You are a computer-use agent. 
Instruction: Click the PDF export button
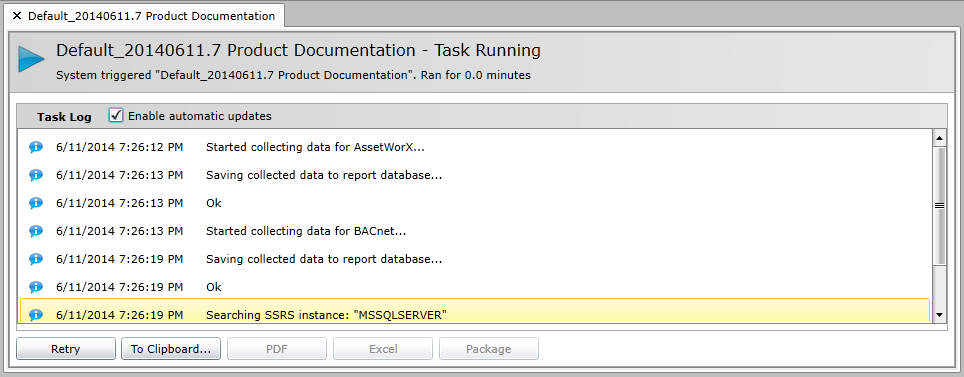pyautogui.click(x=277, y=349)
